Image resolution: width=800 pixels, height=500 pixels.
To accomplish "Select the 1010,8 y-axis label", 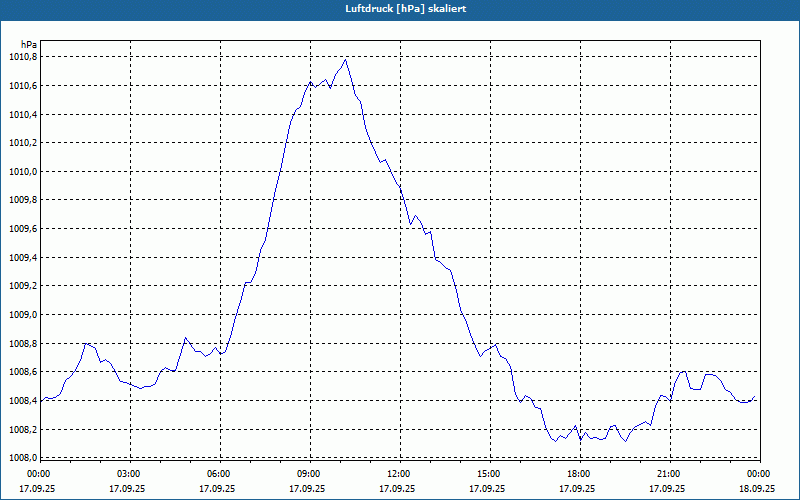I will [23, 57].
